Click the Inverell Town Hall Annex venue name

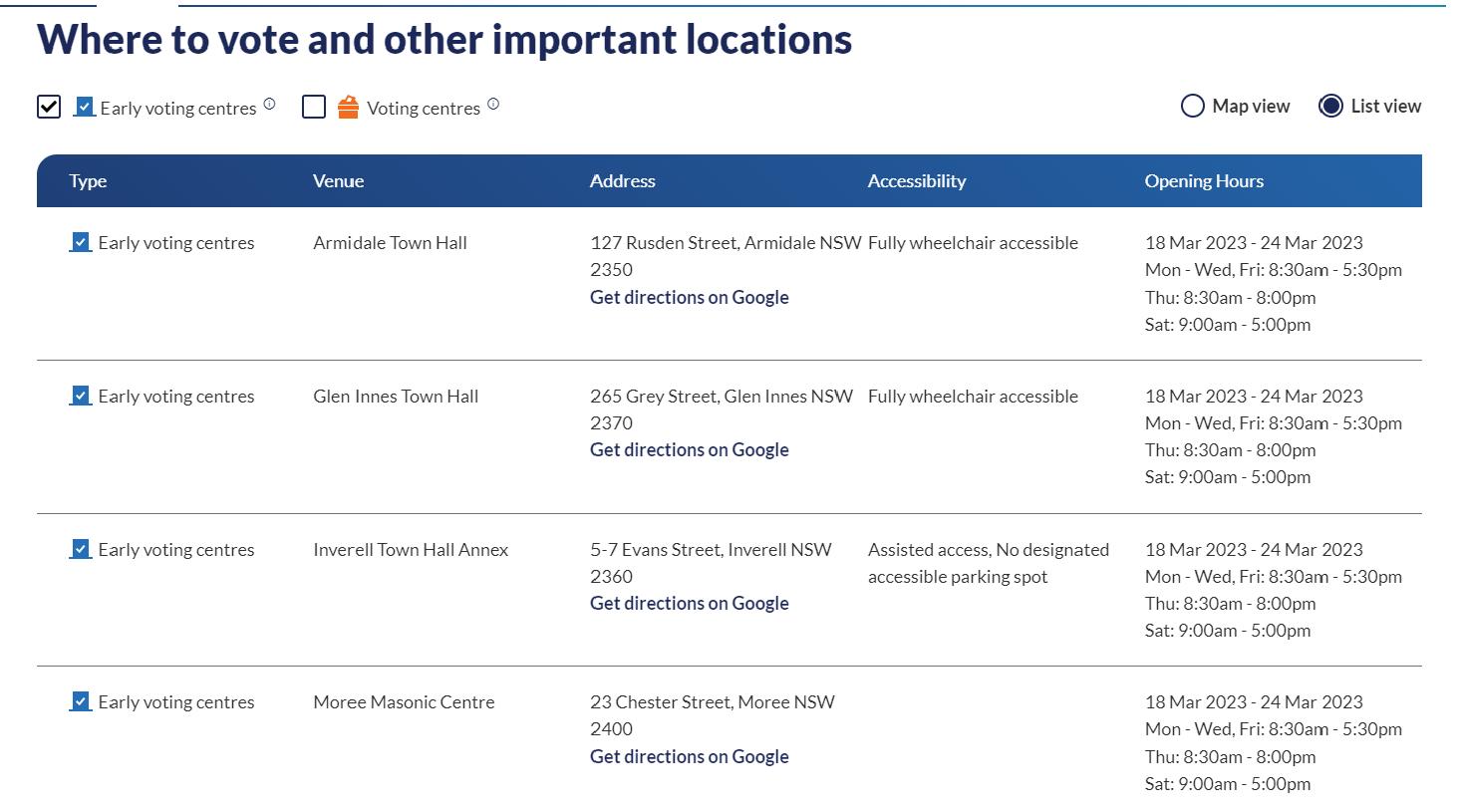[x=411, y=549]
